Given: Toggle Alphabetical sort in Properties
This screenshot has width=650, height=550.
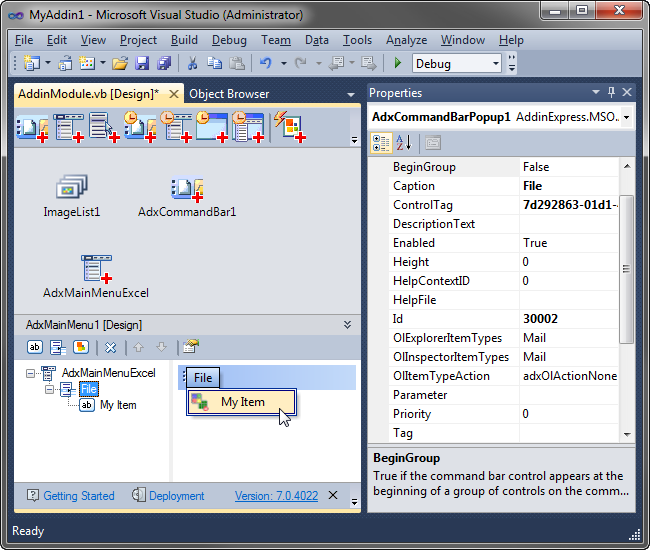Looking at the screenshot, I should 404,143.
